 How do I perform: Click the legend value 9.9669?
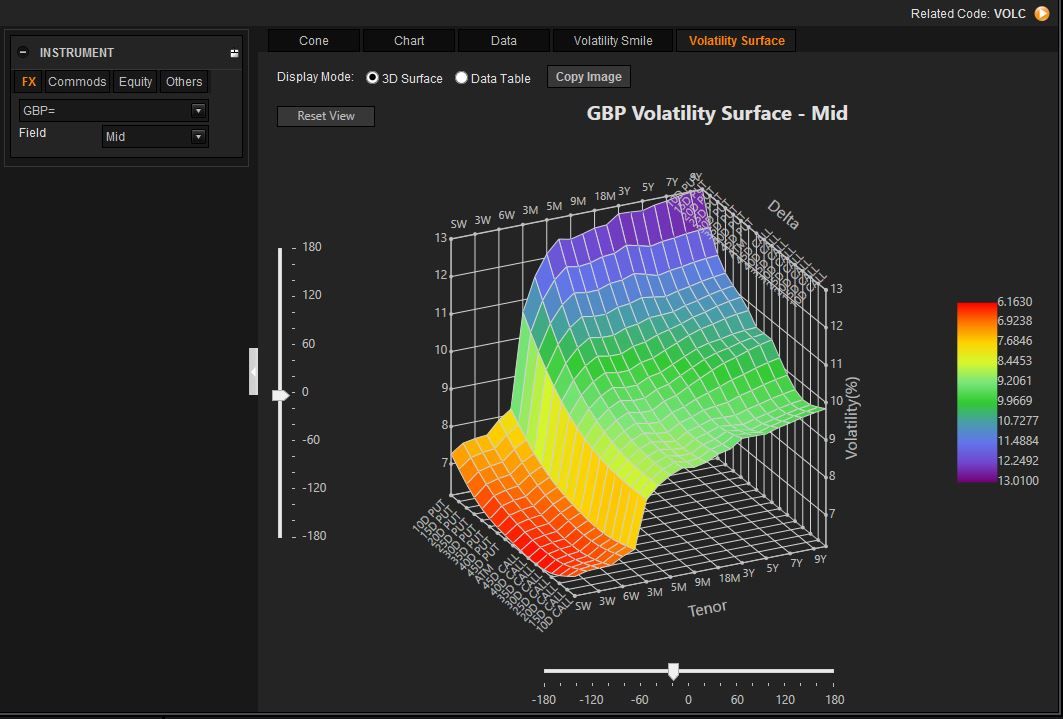(1015, 400)
